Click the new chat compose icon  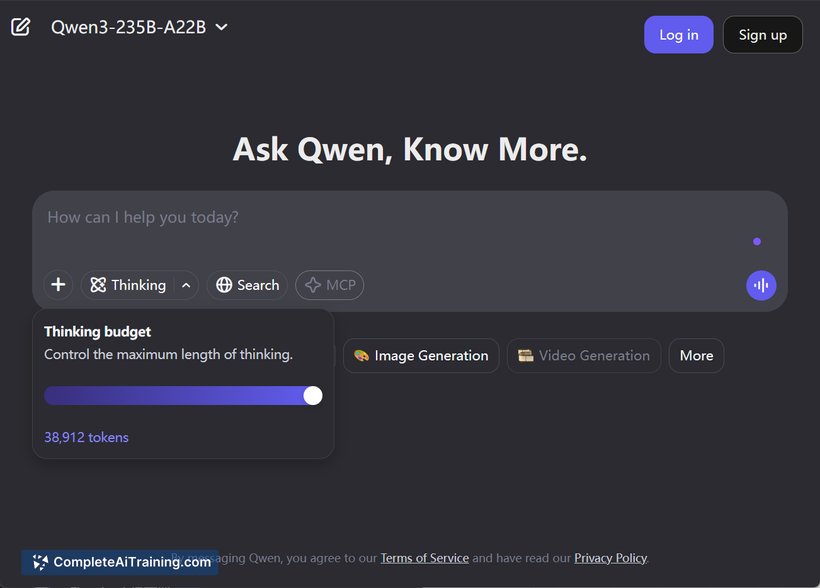pyautogui.click(x=20, y=27)
